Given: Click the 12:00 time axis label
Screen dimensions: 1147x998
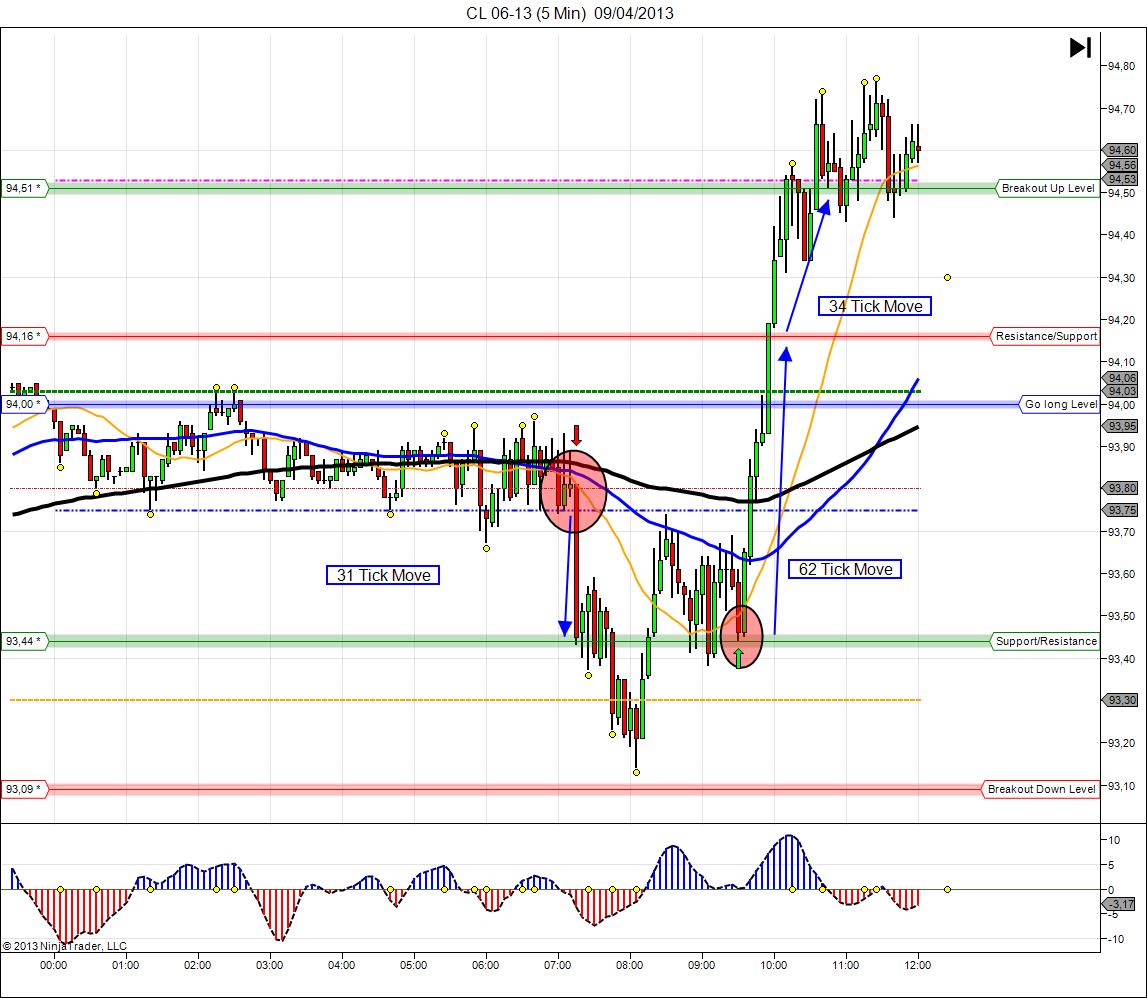Looking at the screenshot, I should tap(917, 965).
